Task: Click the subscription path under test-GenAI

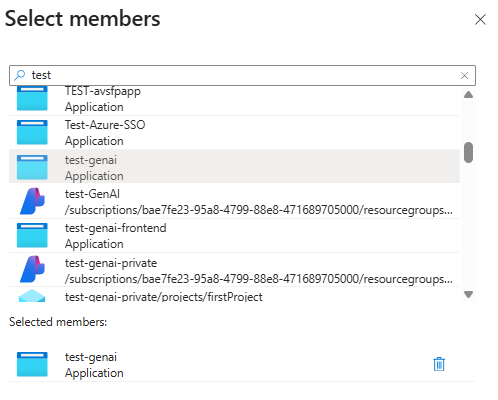Action: click(x=259, y=210)
